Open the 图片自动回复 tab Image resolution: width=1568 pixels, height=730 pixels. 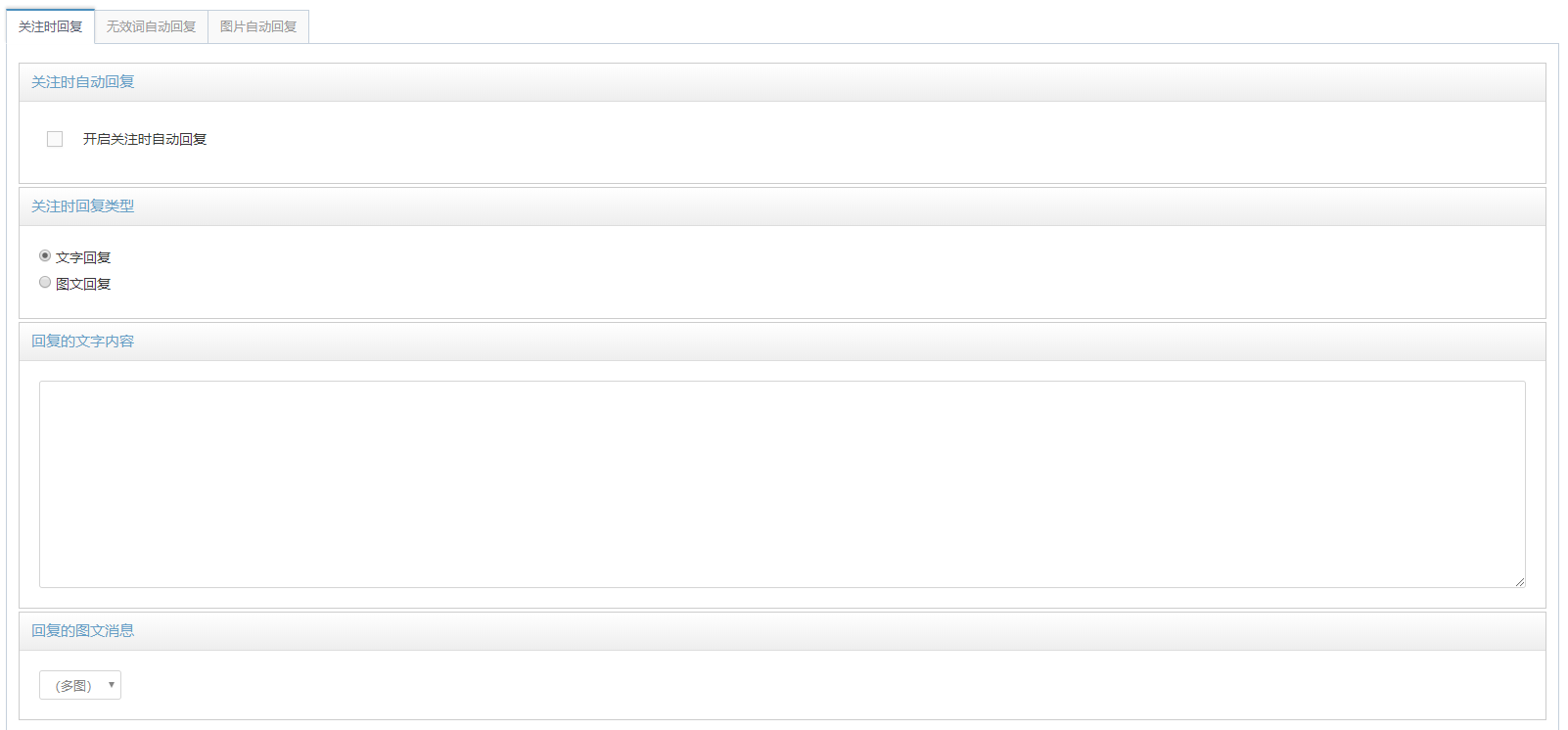(258, 26)
